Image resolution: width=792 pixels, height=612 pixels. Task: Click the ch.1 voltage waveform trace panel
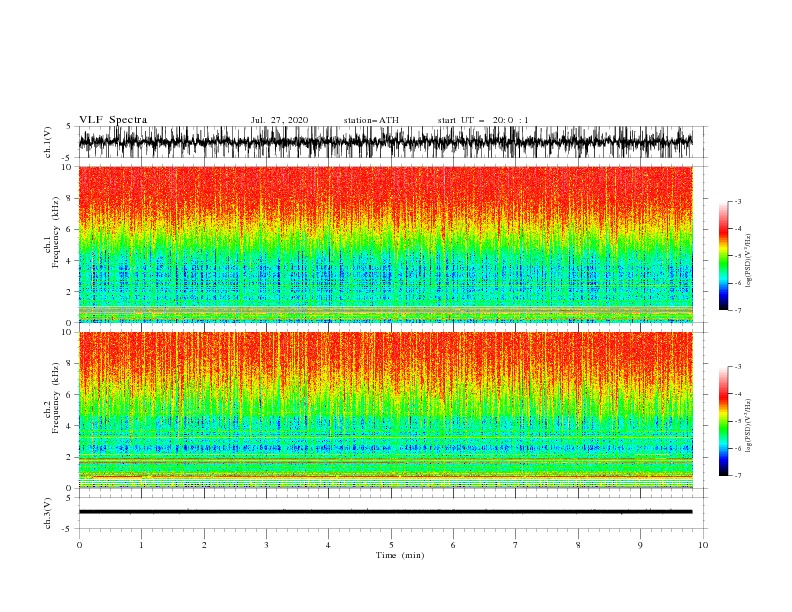click(392, 142)
